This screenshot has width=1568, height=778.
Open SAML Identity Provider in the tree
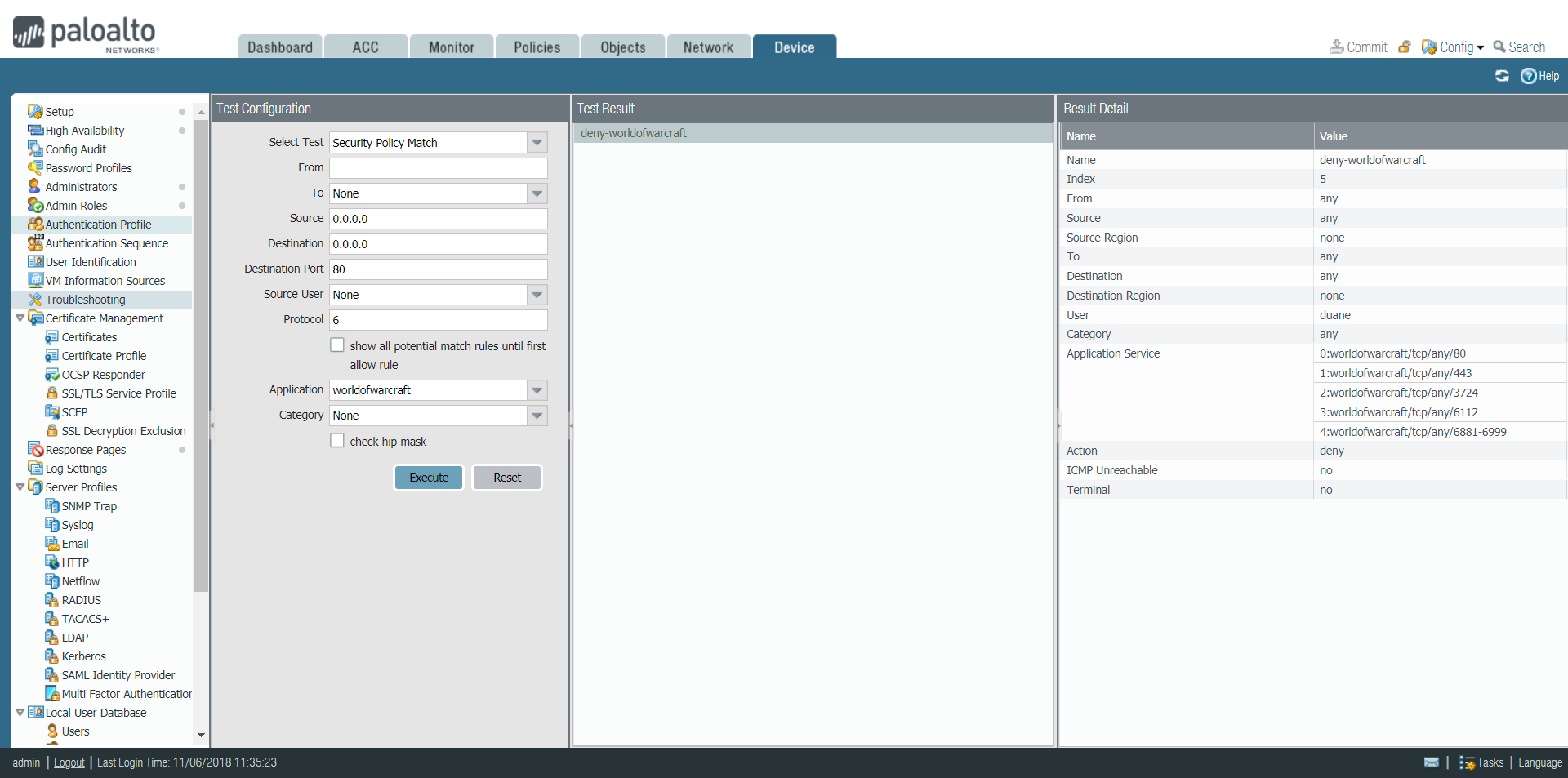click(x=118, y=675)
